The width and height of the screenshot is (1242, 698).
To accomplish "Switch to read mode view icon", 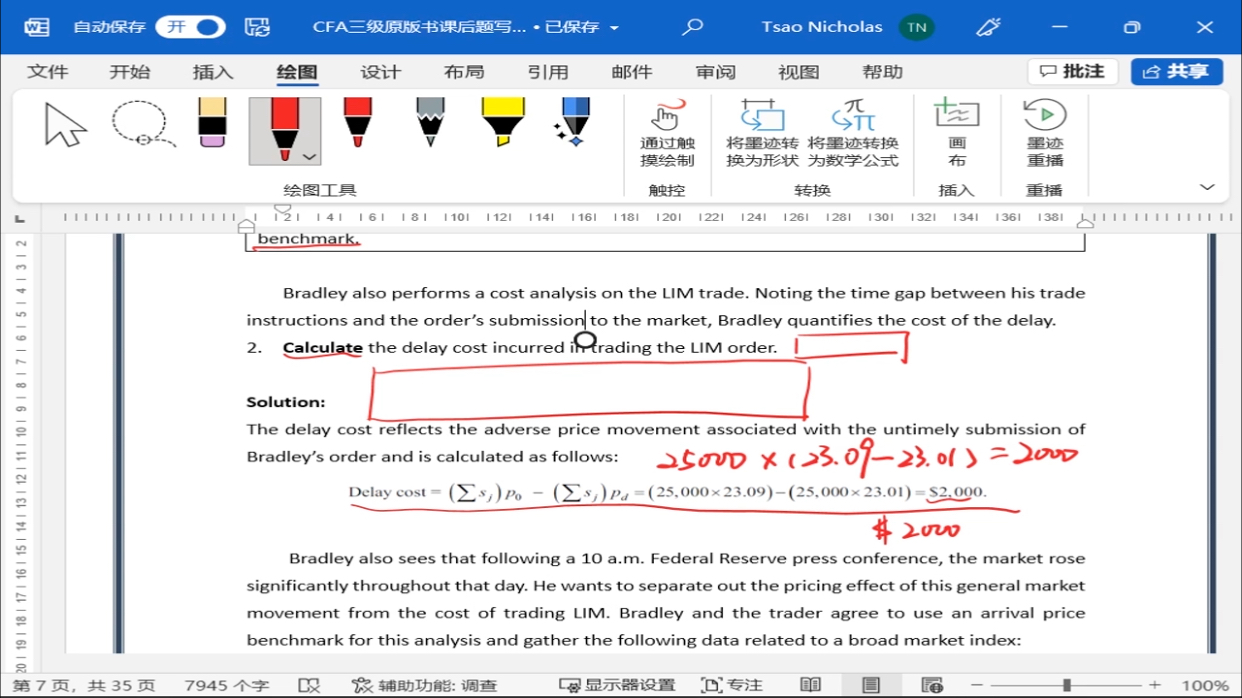I will coord(810,685).
